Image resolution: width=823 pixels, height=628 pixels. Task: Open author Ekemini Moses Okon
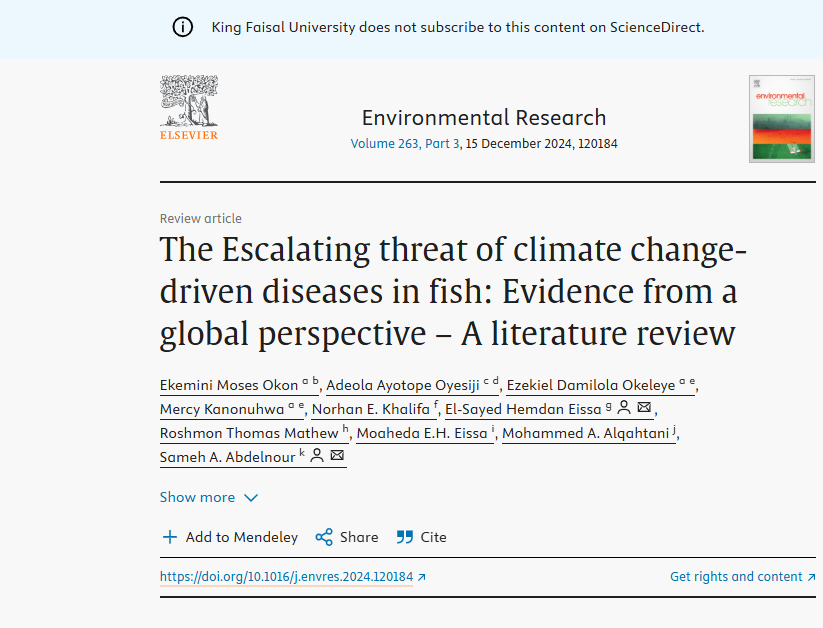coord(229,385)
